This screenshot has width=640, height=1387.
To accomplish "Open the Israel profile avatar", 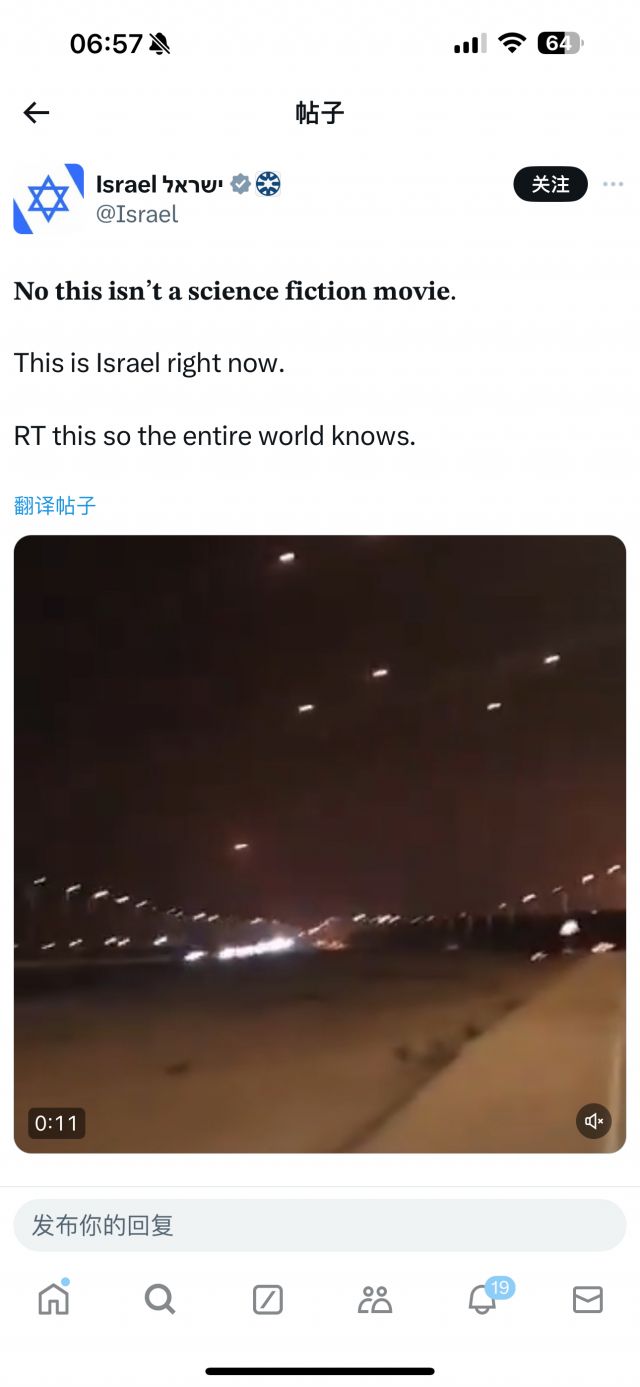I will [x=48, y=198].
